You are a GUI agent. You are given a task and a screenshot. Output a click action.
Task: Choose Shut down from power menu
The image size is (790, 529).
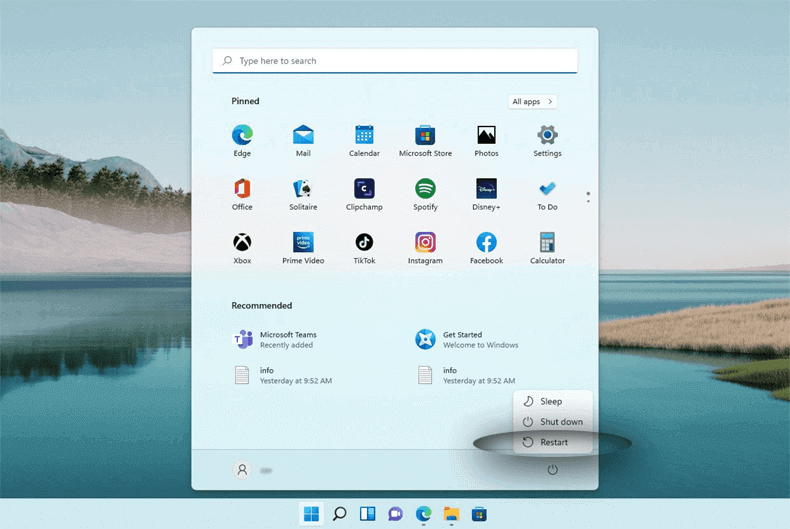(x=553, y=422)
